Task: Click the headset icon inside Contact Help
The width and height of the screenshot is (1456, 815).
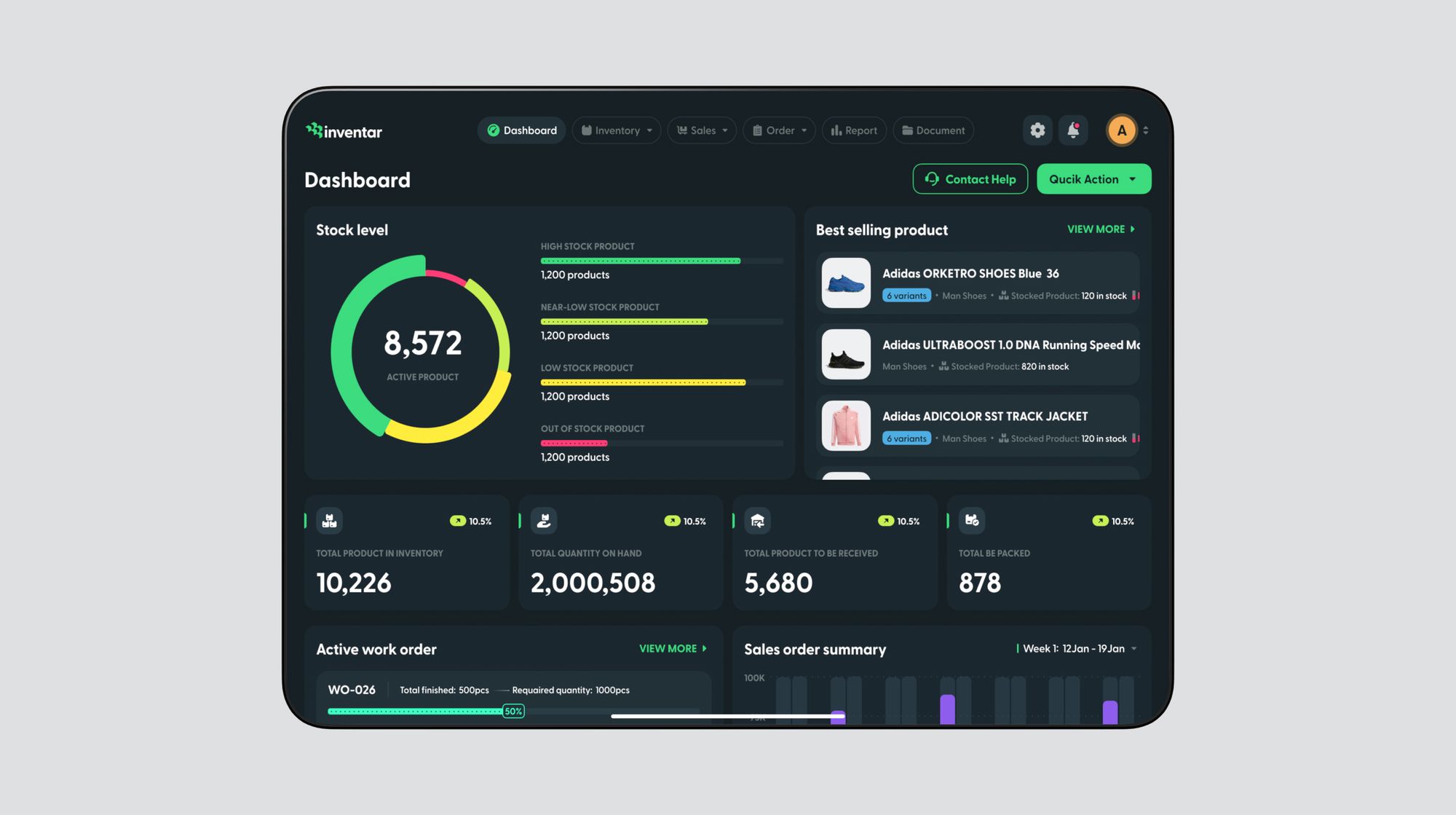Action: 933,179
